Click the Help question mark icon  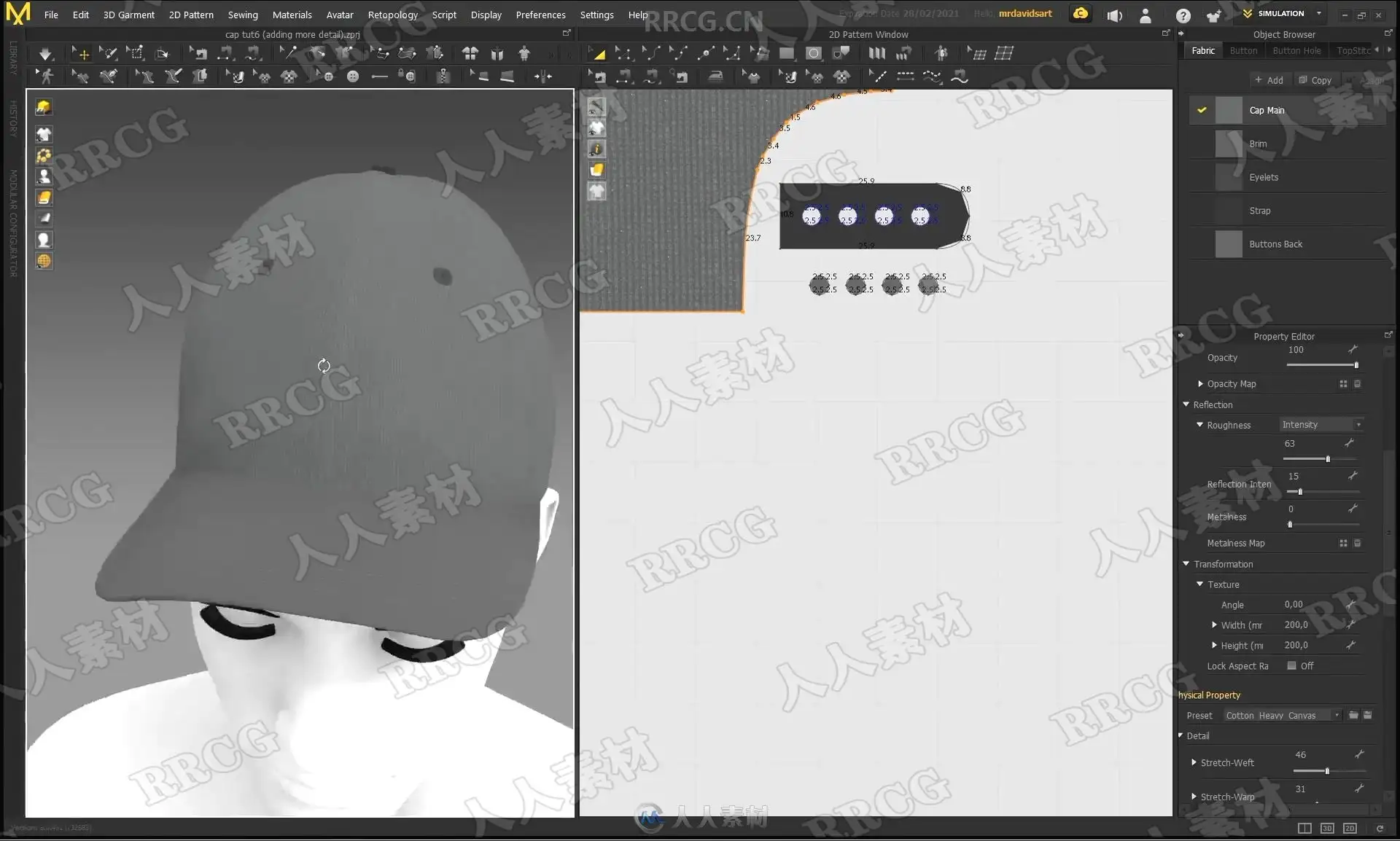coord(1183,15)
